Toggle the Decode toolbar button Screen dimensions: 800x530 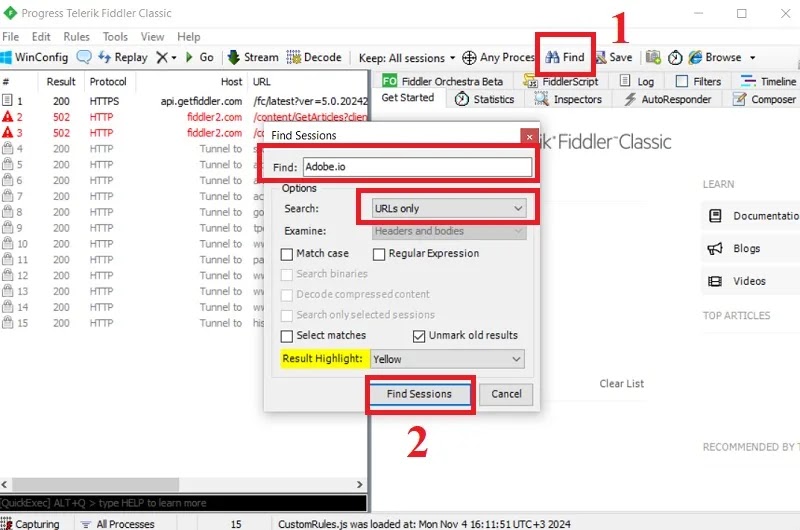314,57
